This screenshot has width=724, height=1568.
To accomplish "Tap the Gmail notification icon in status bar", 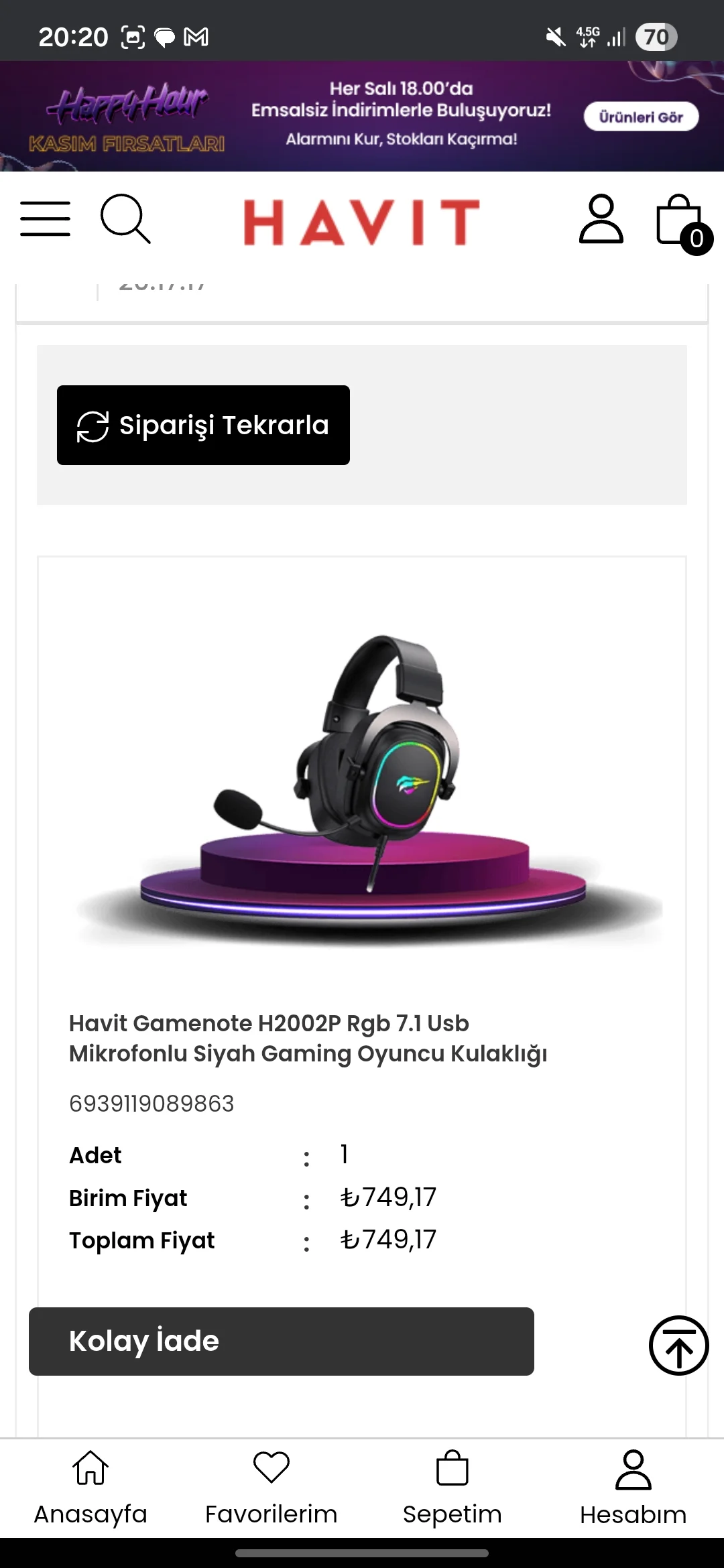I will pos(196,37).
